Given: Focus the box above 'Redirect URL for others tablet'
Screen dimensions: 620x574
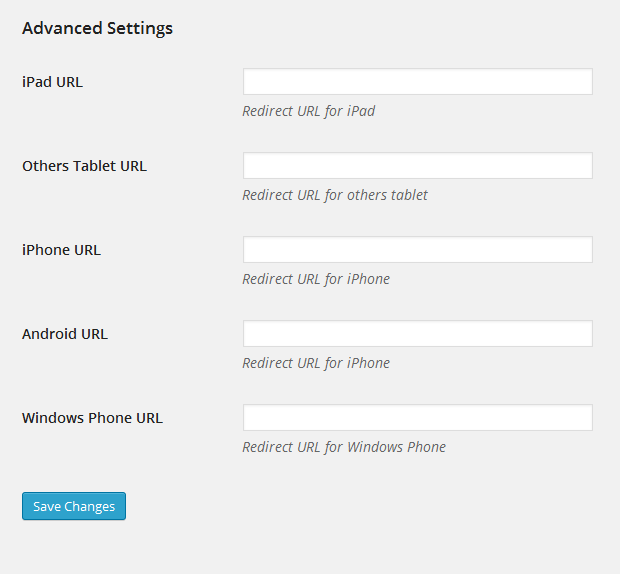Looking at the screenshot, I should [418, 165].
